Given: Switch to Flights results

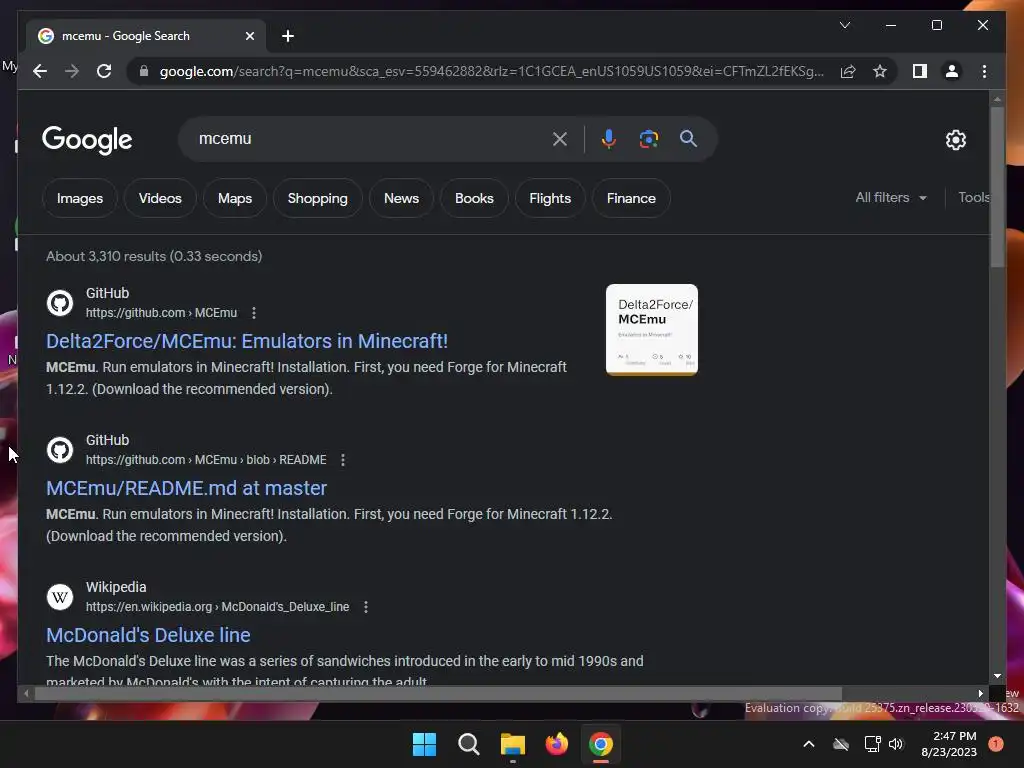Looking at the screenshot, I should pos(550,198).
